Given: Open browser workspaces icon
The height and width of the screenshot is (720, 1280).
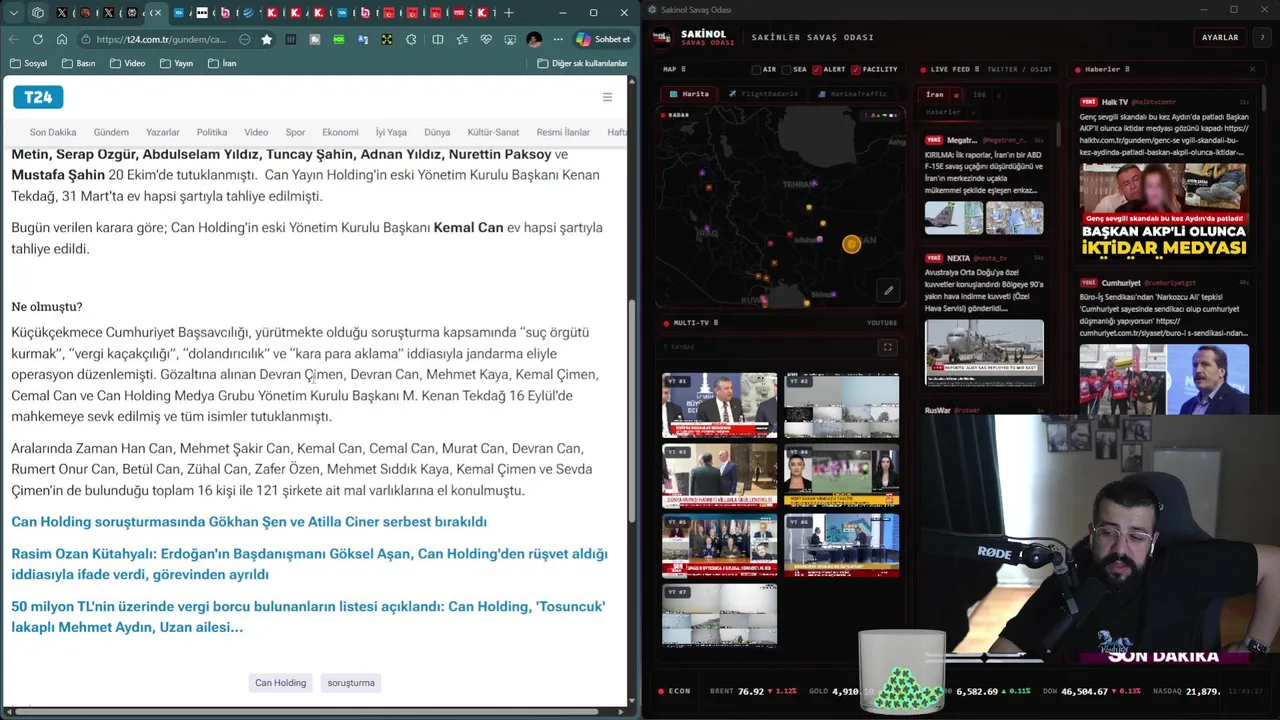Looking at the screenshot, I should [38, 13].
